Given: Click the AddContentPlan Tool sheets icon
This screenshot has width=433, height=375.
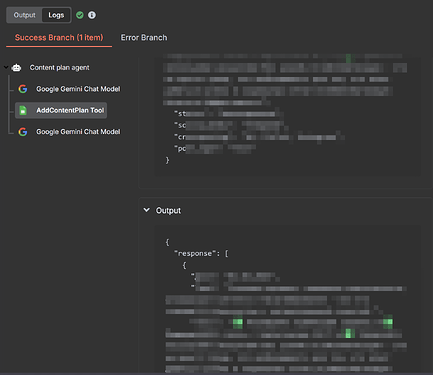Looking at the screenshot, I should point(23,110).
